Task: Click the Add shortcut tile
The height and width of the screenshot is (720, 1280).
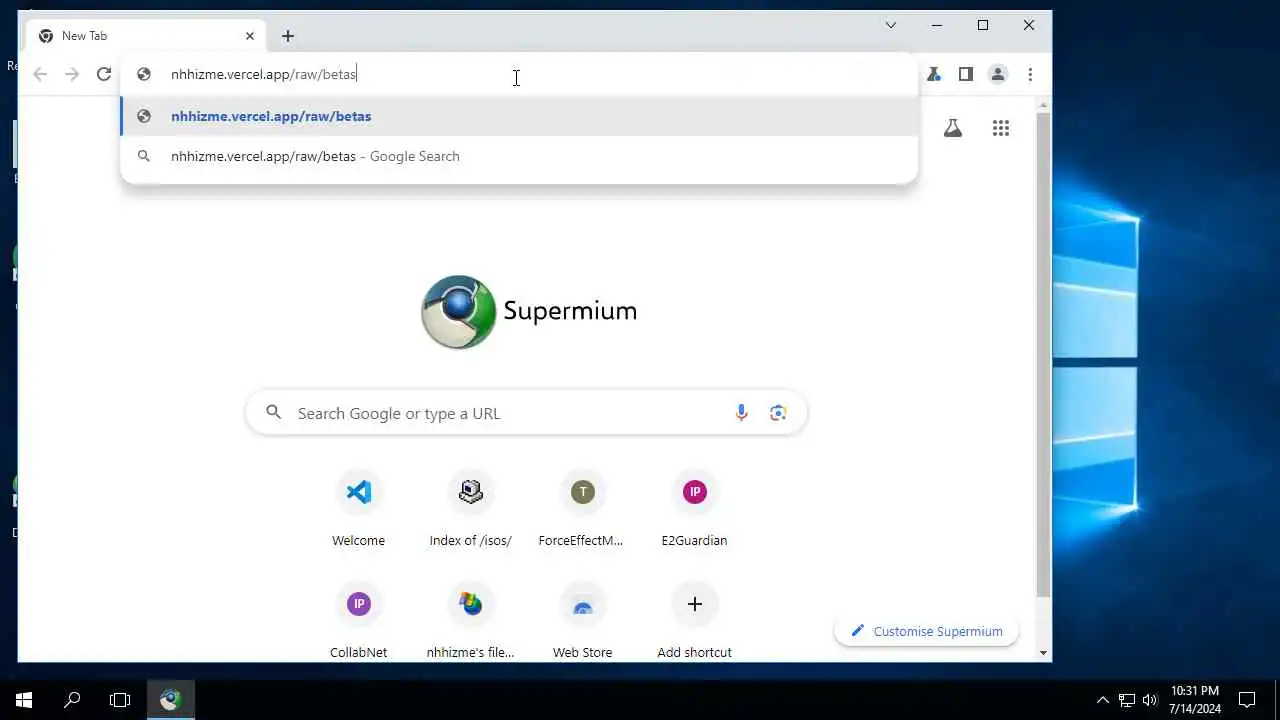Action: pos(694,621)
